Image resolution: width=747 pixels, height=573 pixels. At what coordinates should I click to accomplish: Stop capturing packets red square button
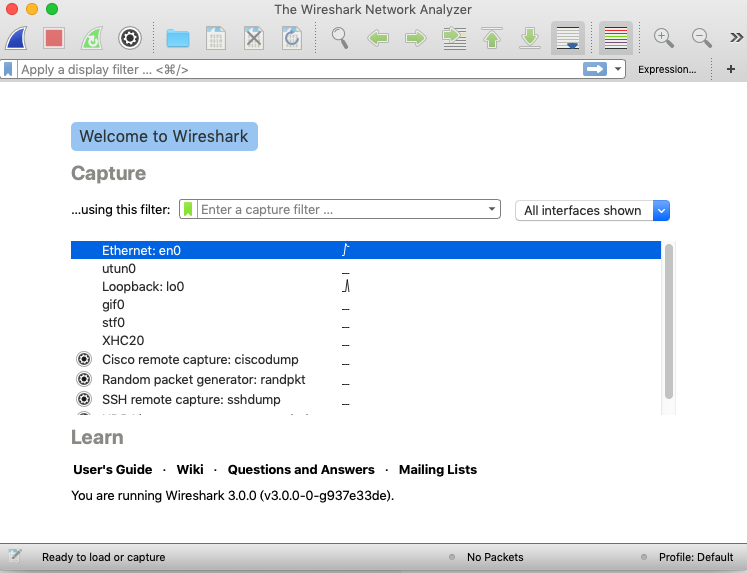point(53,38)
